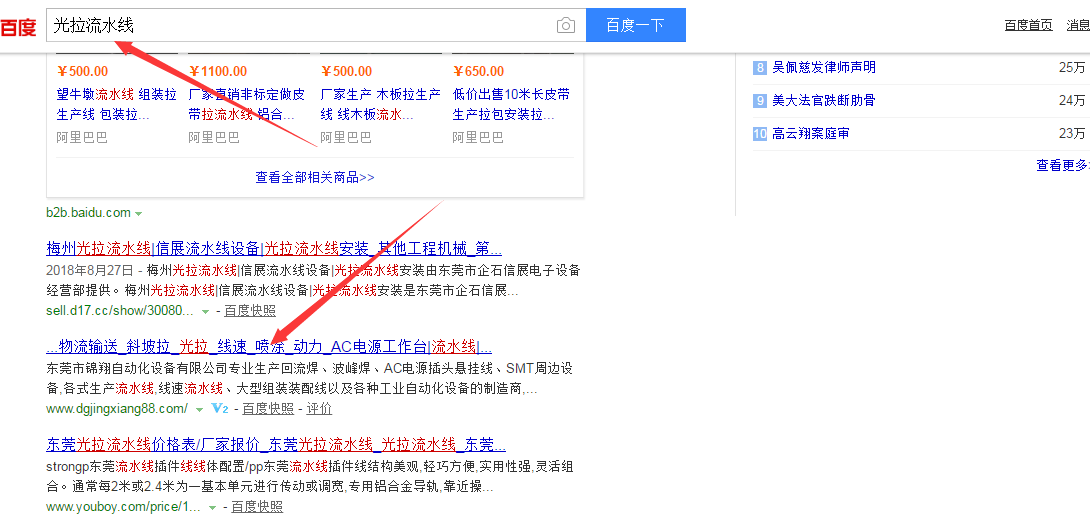Click 评价 link under dgjingxiang88 result
Screen dimensions: 1090x530
(x=319, y=409)
